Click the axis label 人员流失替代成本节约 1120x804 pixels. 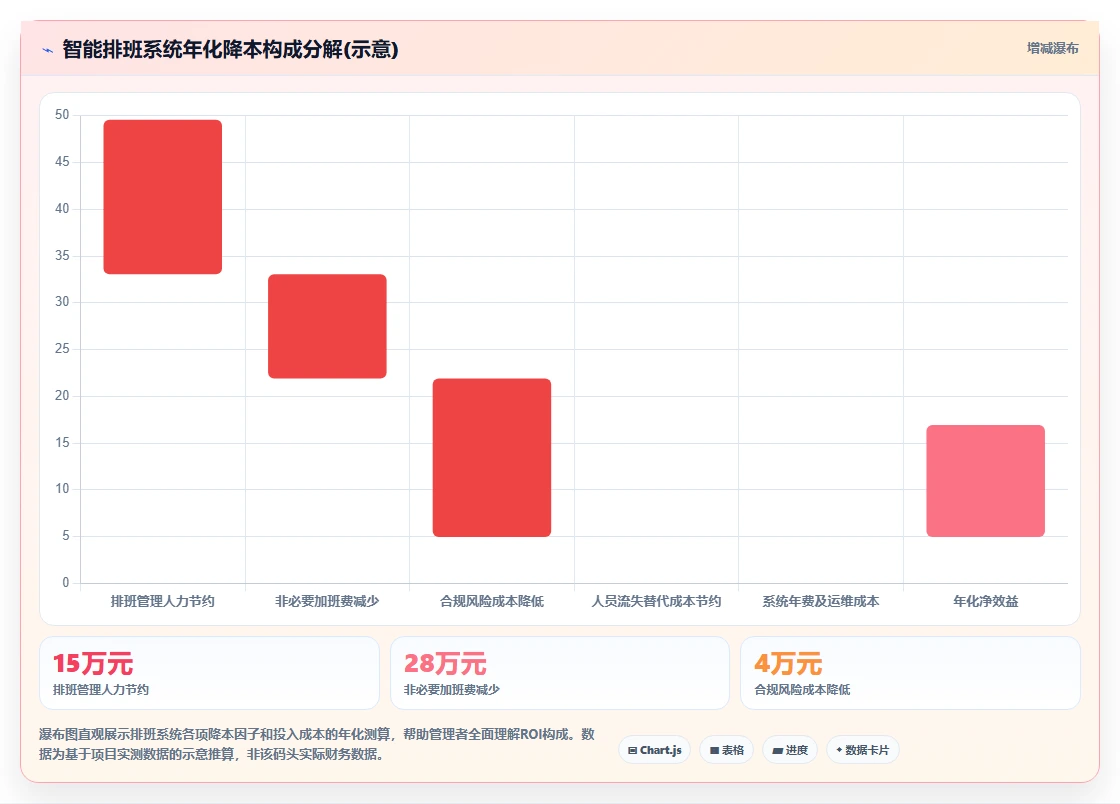point(656,601)
